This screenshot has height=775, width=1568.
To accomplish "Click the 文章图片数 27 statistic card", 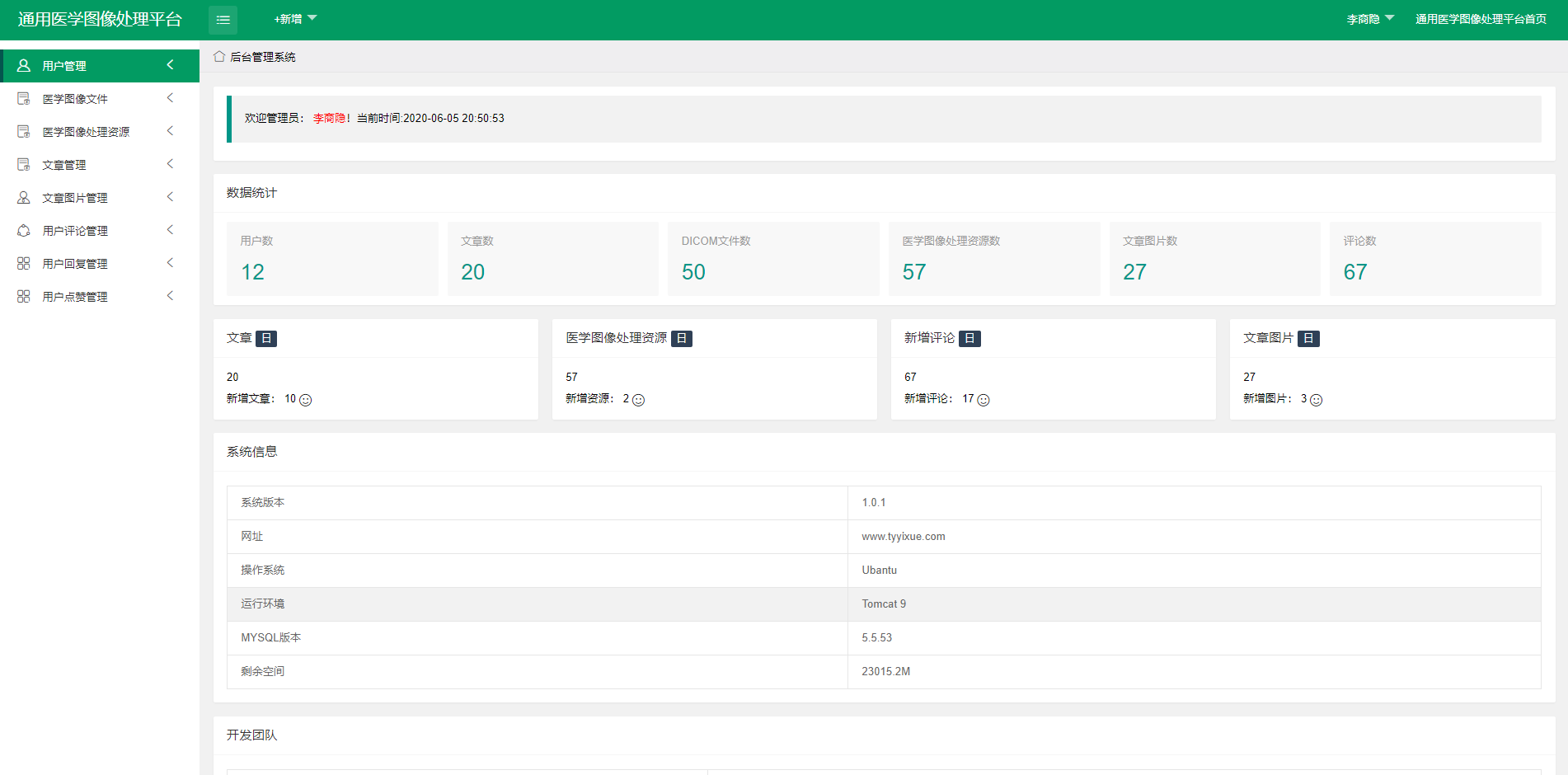I will point(1214,259).
